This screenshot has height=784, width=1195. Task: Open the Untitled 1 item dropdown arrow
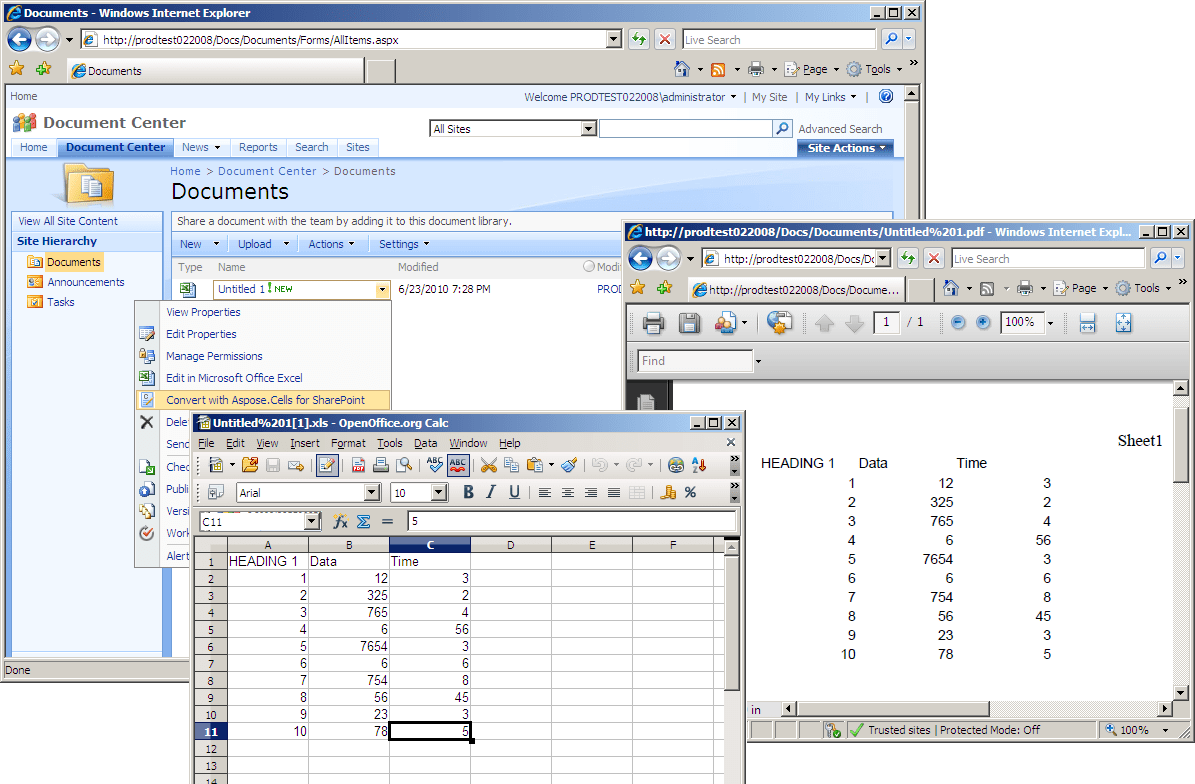[382, 290]
